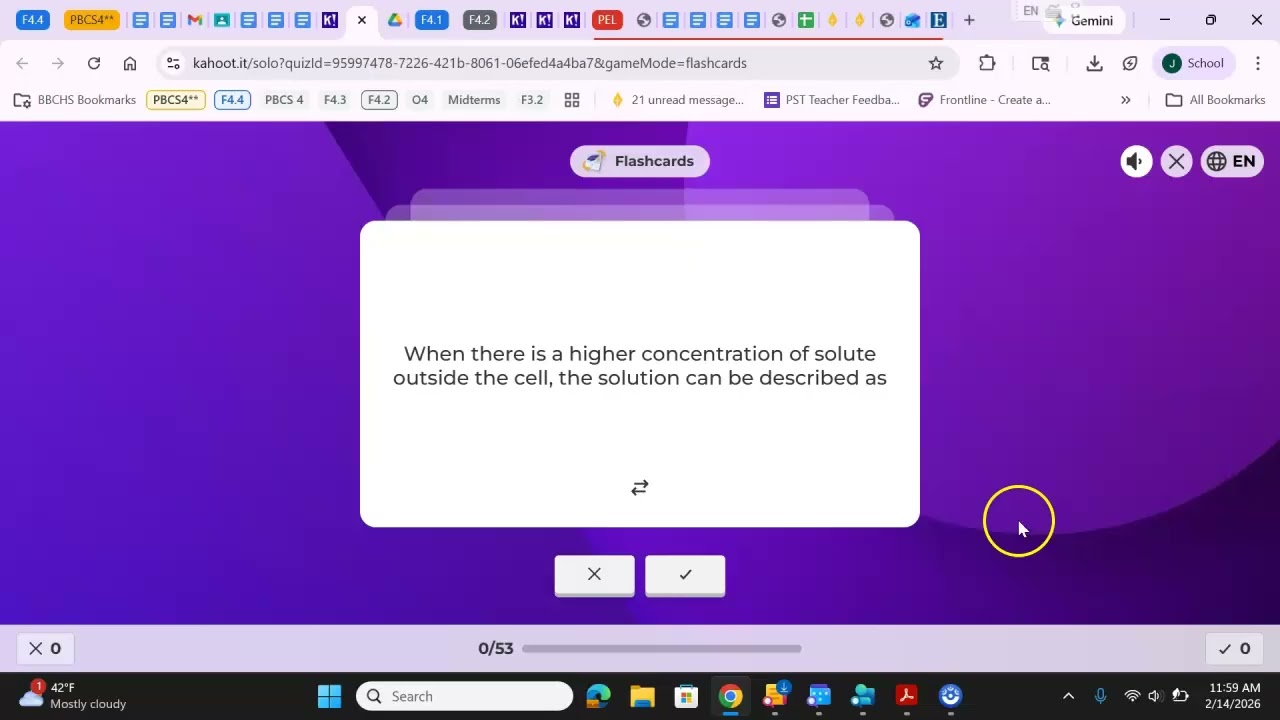Expand the F4.2 tab group in tab strip
This screenshot has width=1280, height=720.
[x=479, y=20]
